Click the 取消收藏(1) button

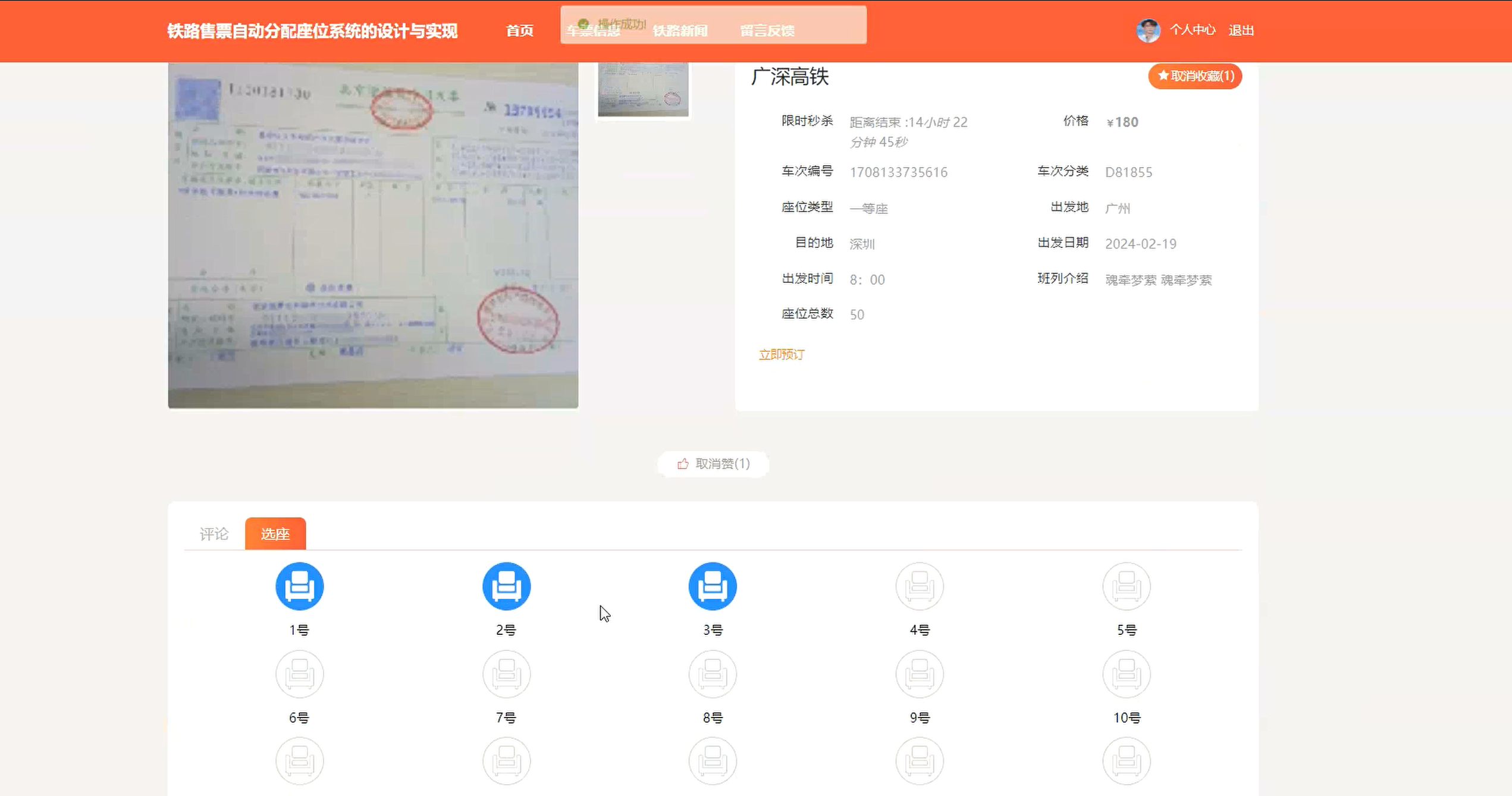[1195, 76]
